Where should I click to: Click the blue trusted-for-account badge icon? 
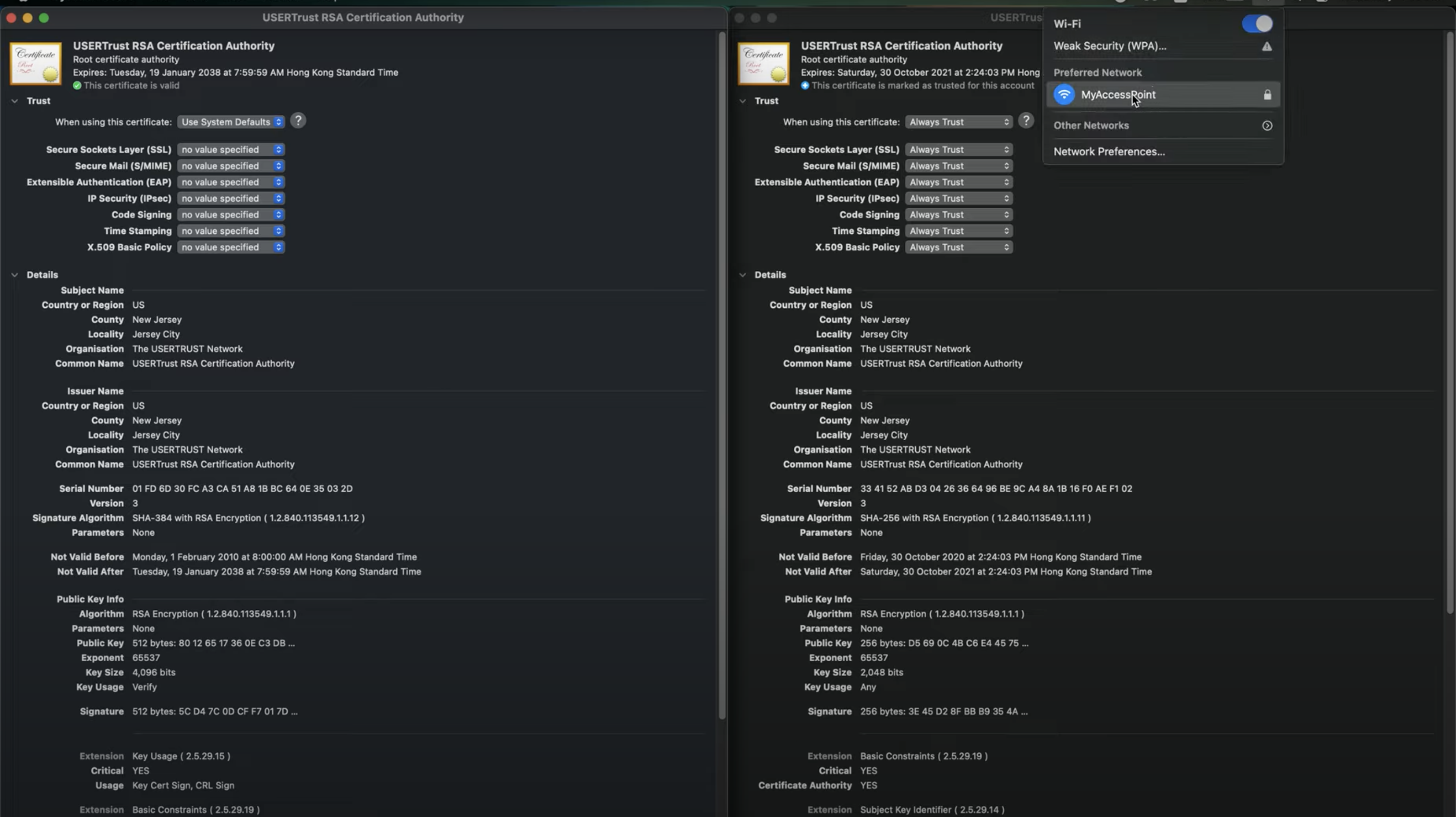[x=805, y=85]
